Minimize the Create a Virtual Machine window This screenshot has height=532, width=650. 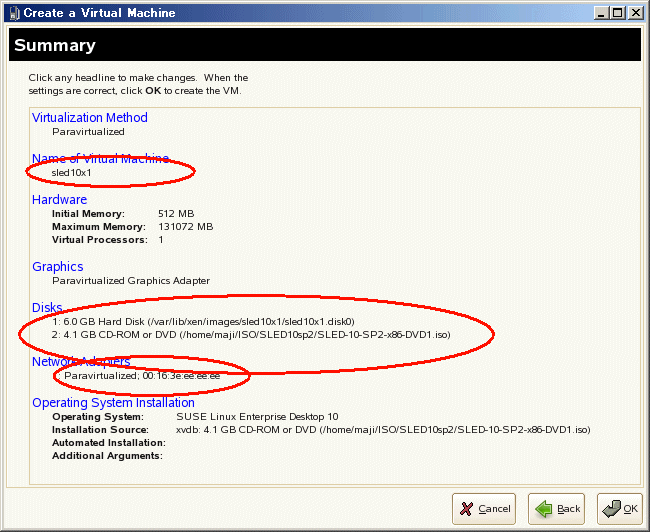click(601, 13)
